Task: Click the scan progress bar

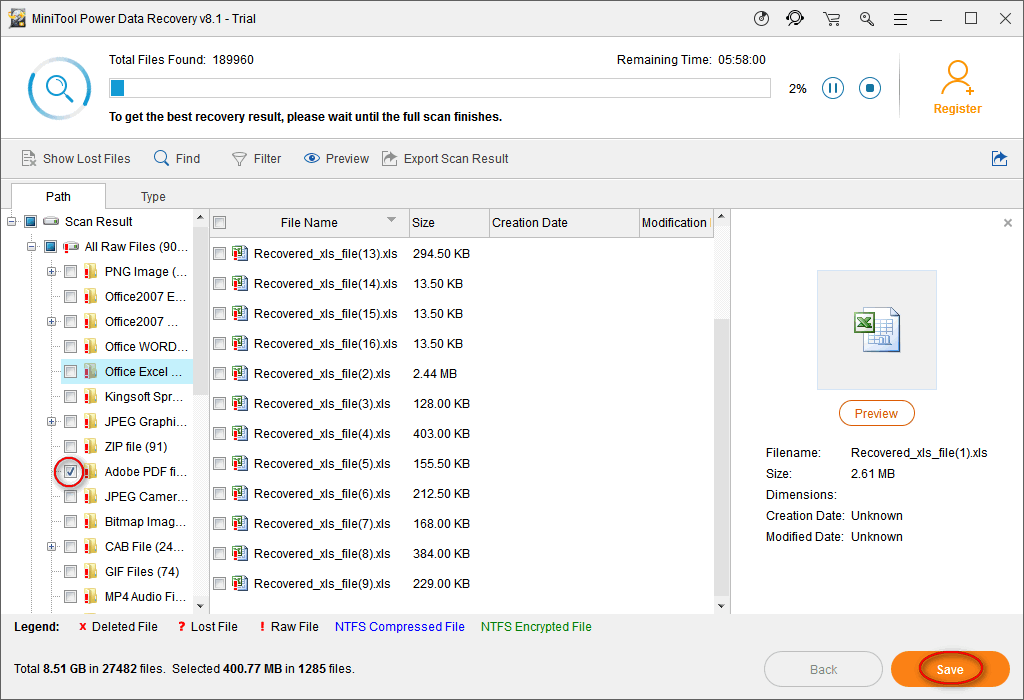Action: pos(440,88)
